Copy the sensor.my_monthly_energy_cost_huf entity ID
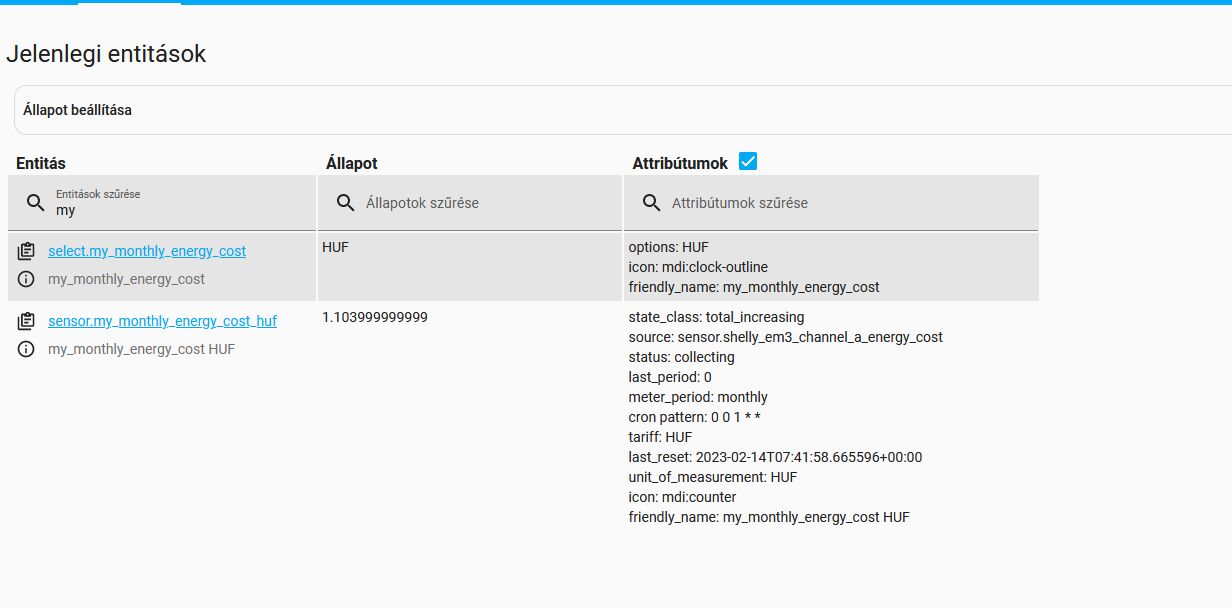This screenshot has width=1232, height=608. pyautogui.click(x=26, y=321)
